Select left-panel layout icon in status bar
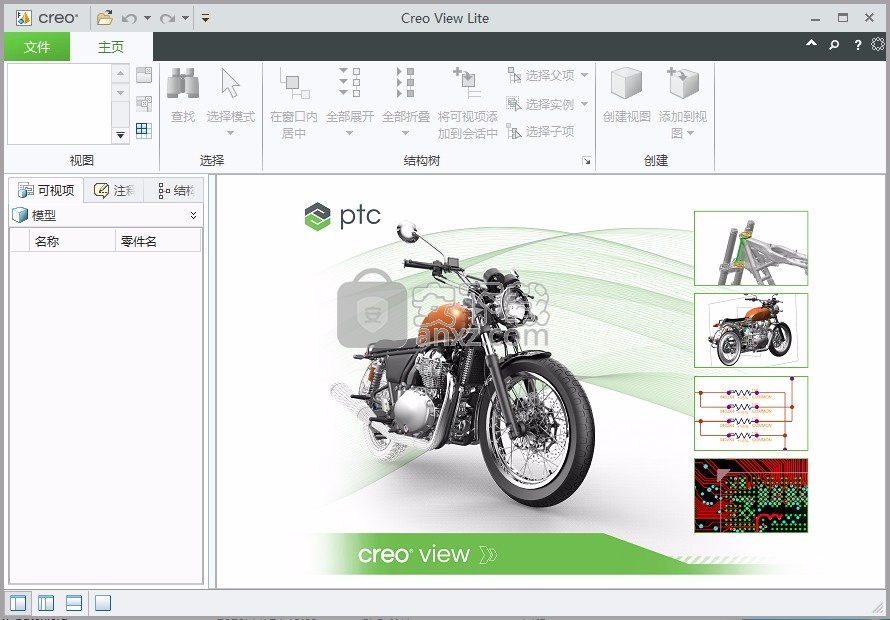Viewport: 890px width, 620px height. click(x=18, y=603)
